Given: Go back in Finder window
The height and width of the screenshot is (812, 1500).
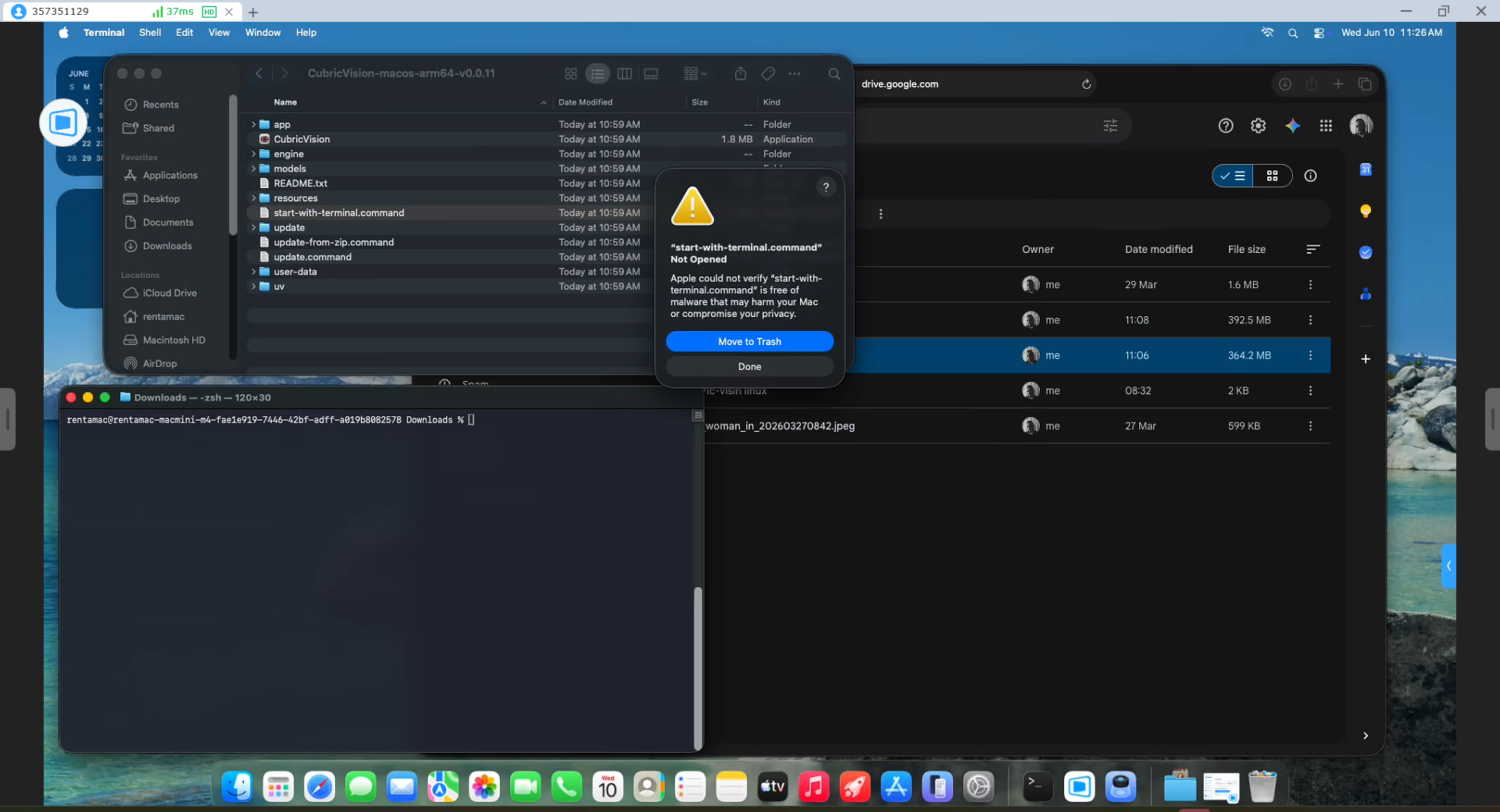Looking at the screenshot, I should coord(259,73).
